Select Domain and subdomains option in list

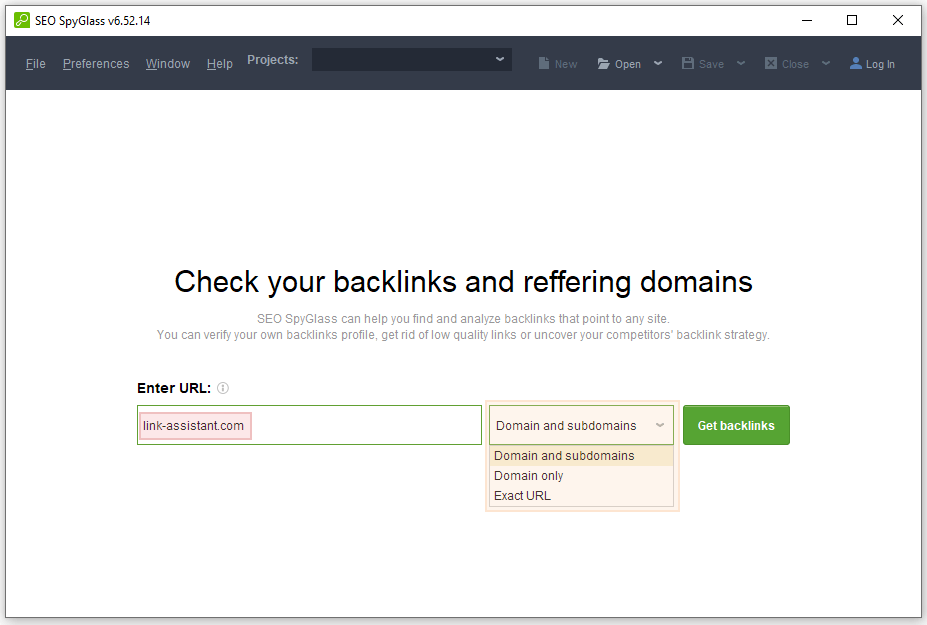581,456
